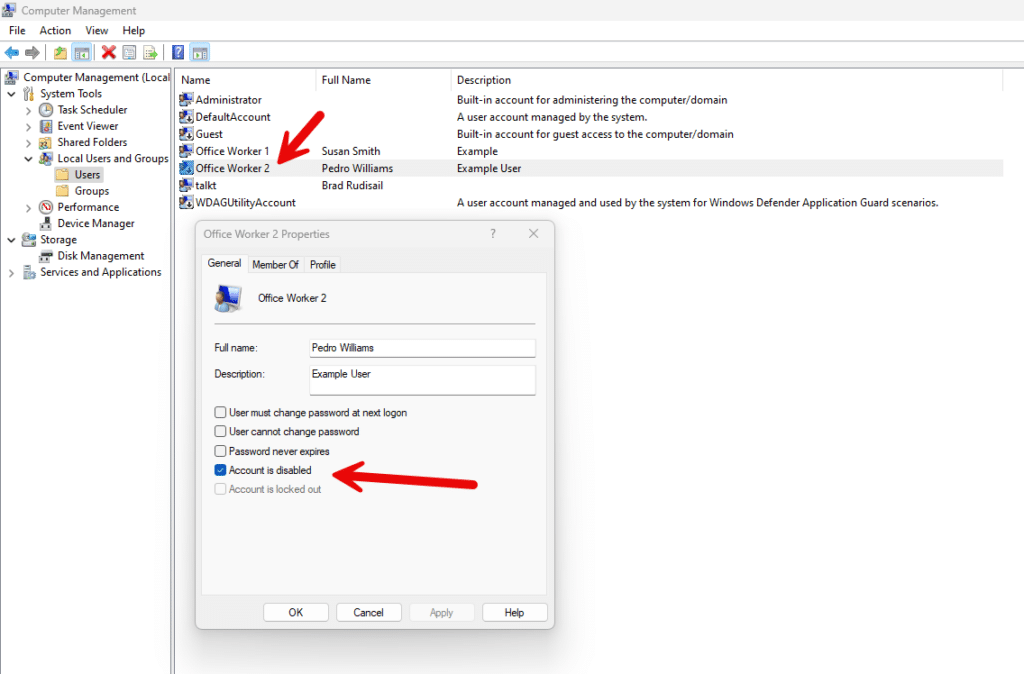Image resolution: width=1024 pixels, height=674 pixels.
Task: Click the Services and Applications icon
Action: point(29,272)
